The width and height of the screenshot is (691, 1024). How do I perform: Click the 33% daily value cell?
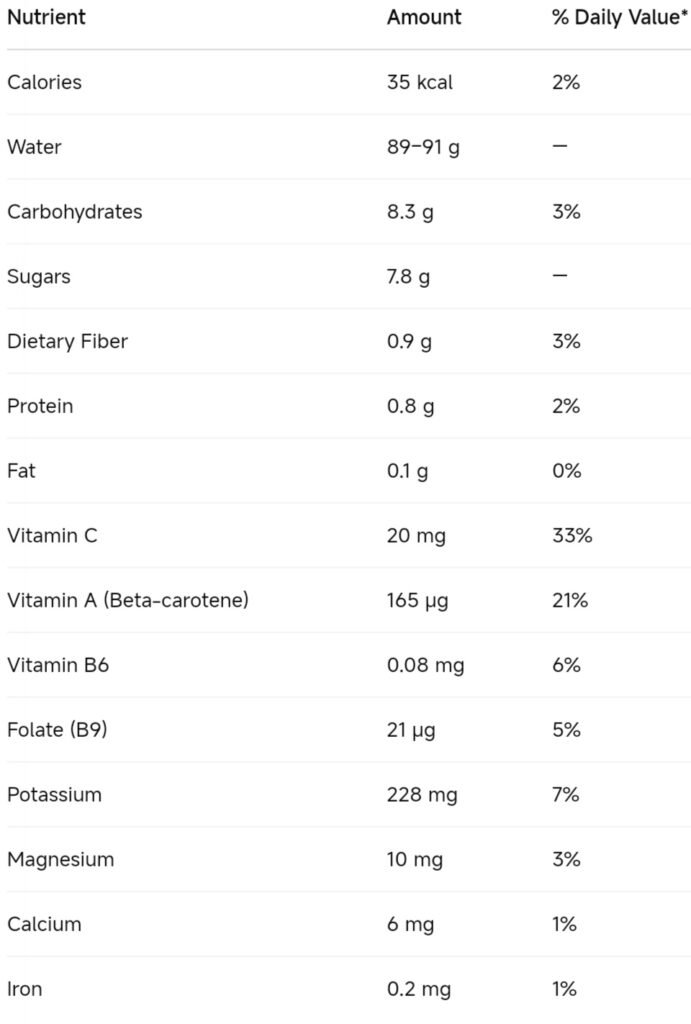coord(572,536)
